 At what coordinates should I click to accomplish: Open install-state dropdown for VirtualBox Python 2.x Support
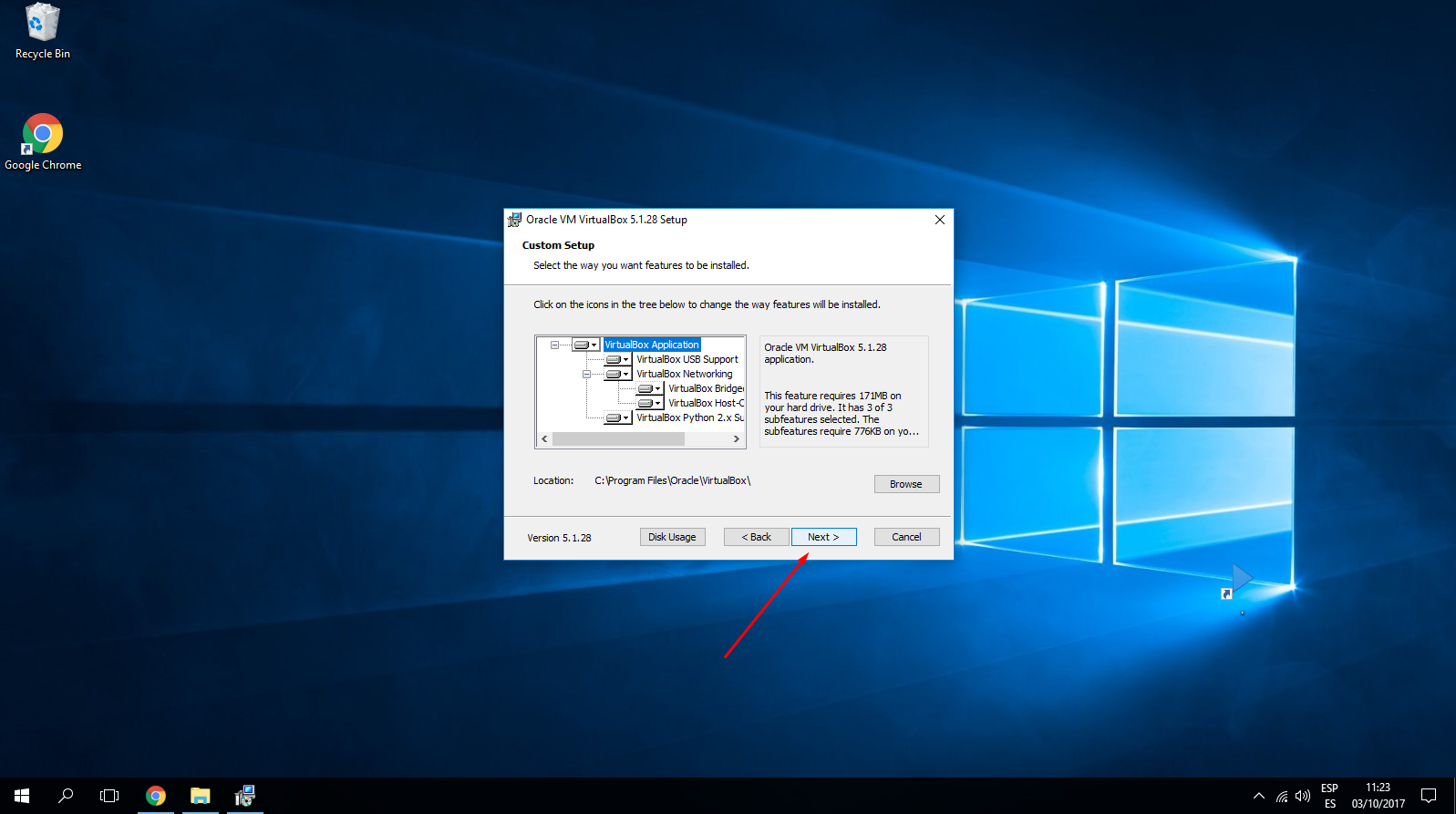coord(617,417)
